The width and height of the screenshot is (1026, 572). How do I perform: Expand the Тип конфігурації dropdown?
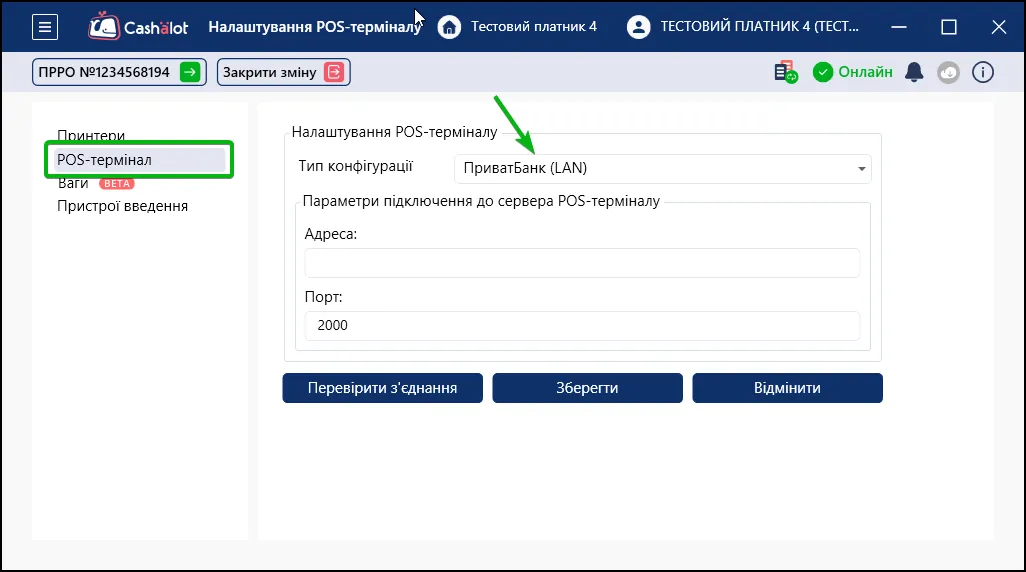tap(663, 168)
